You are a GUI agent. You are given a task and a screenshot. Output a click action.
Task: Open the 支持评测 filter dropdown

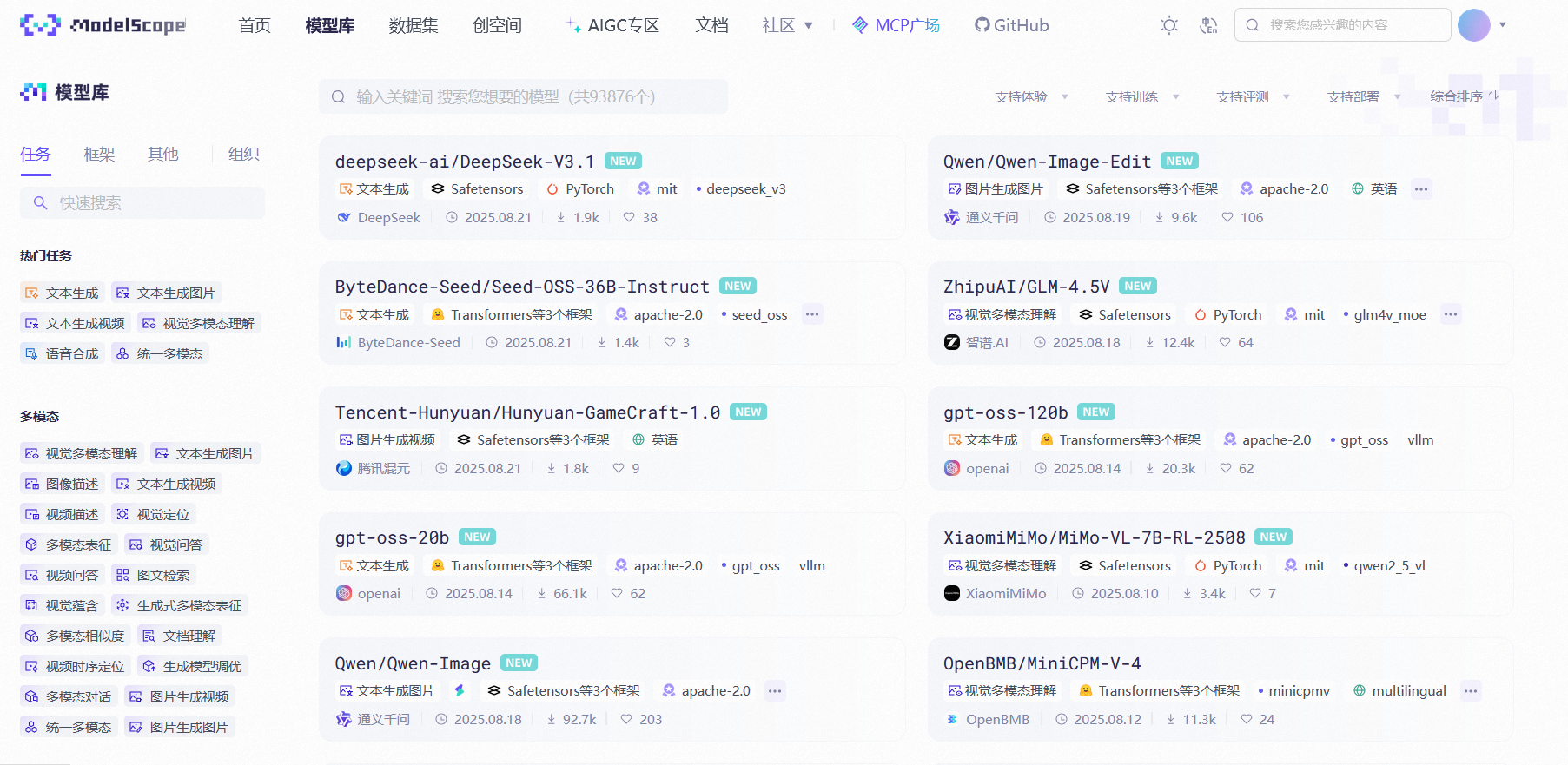pyautogui.click(x=1253, y=96)
